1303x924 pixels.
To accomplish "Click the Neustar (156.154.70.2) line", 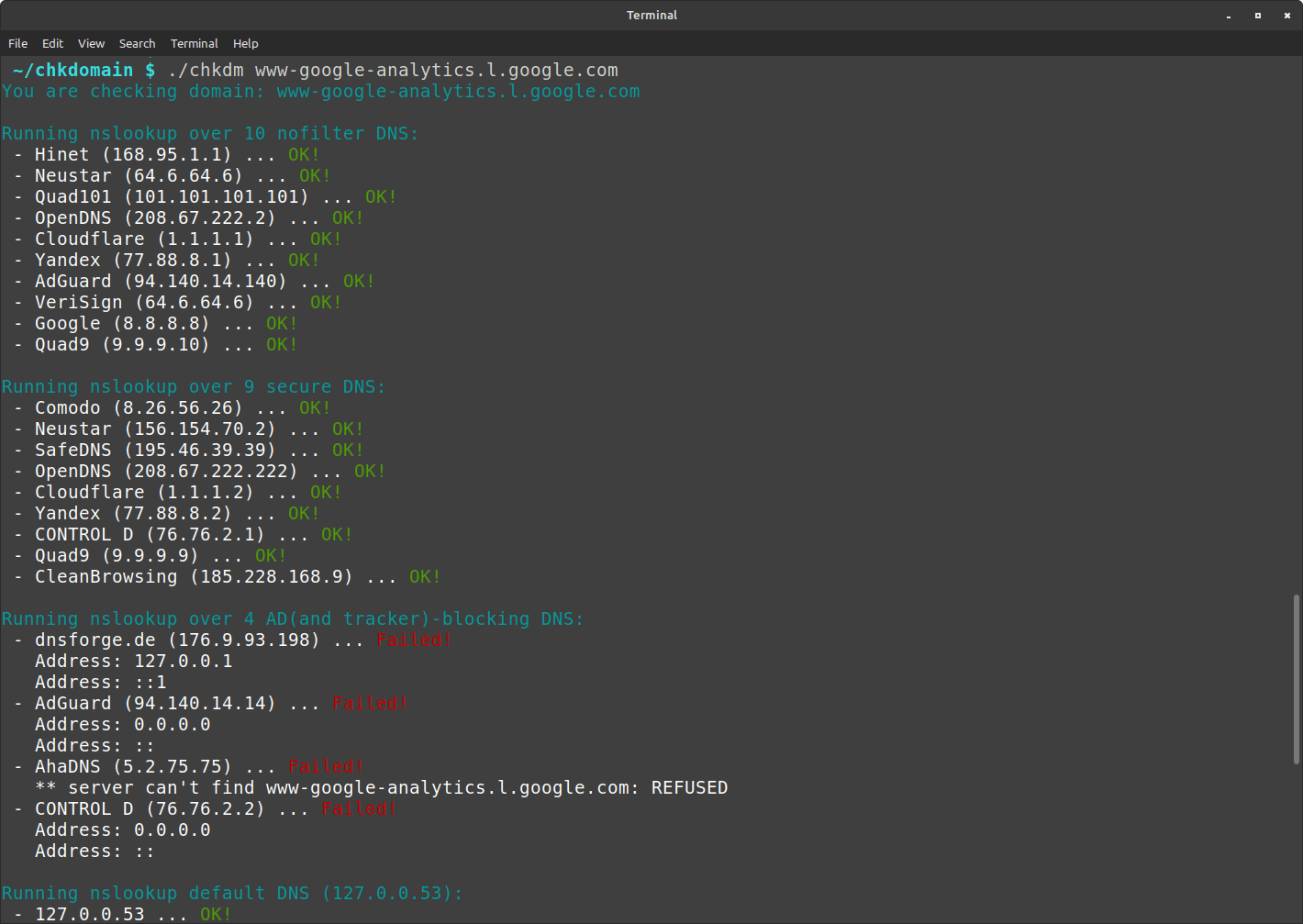I will point(188,429).
